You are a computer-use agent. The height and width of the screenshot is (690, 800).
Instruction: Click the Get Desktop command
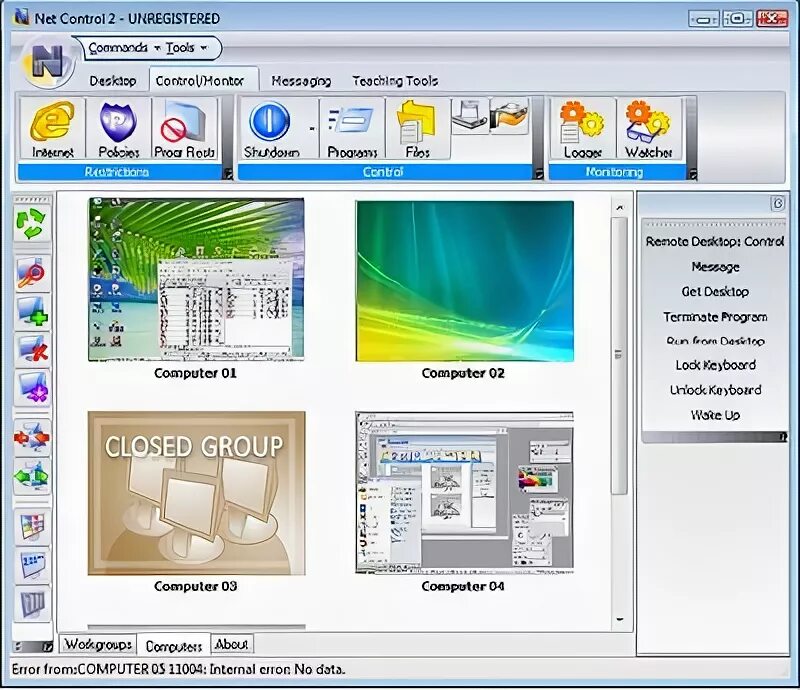tap(715, 291)
